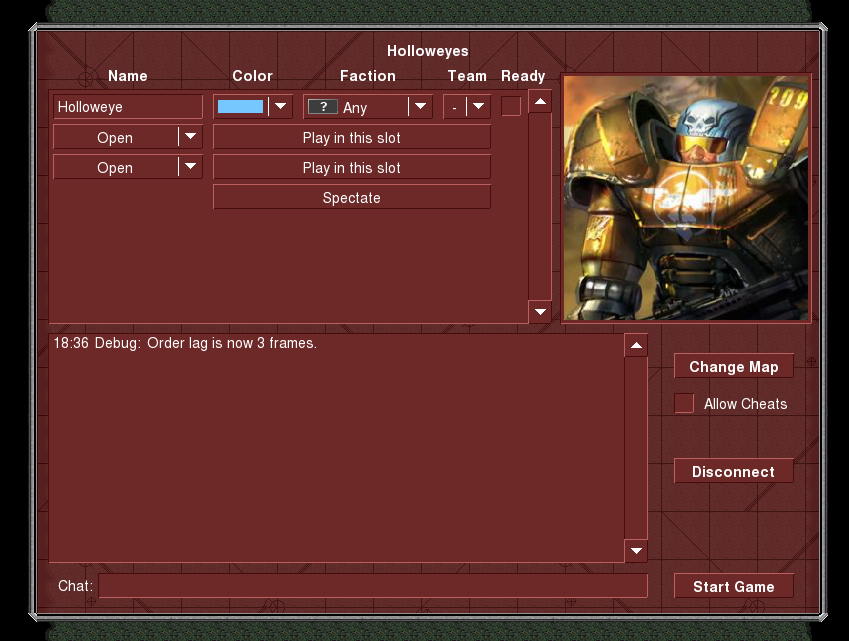Image resolution: width=849 pixels, height=641 pixels.
Task: Open the Team dropdown
Action: tap(478, 107)
